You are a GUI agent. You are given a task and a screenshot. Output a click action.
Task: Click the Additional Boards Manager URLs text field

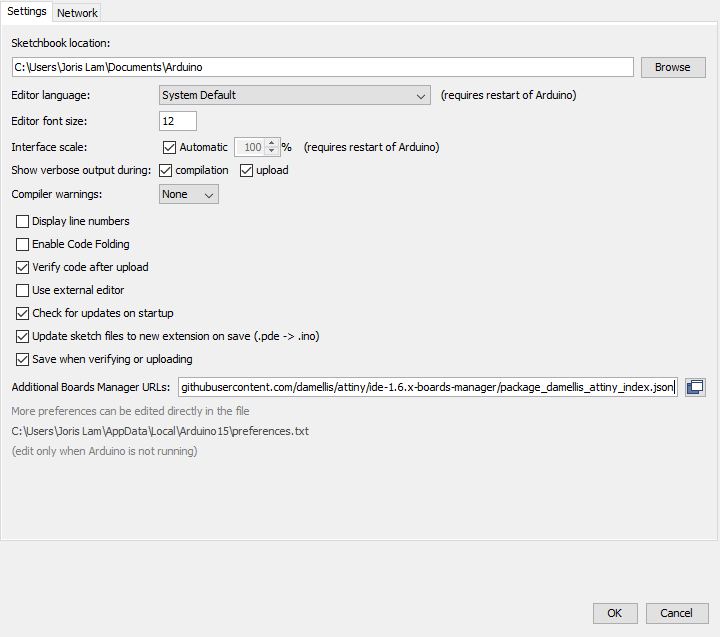coord(428,387)
